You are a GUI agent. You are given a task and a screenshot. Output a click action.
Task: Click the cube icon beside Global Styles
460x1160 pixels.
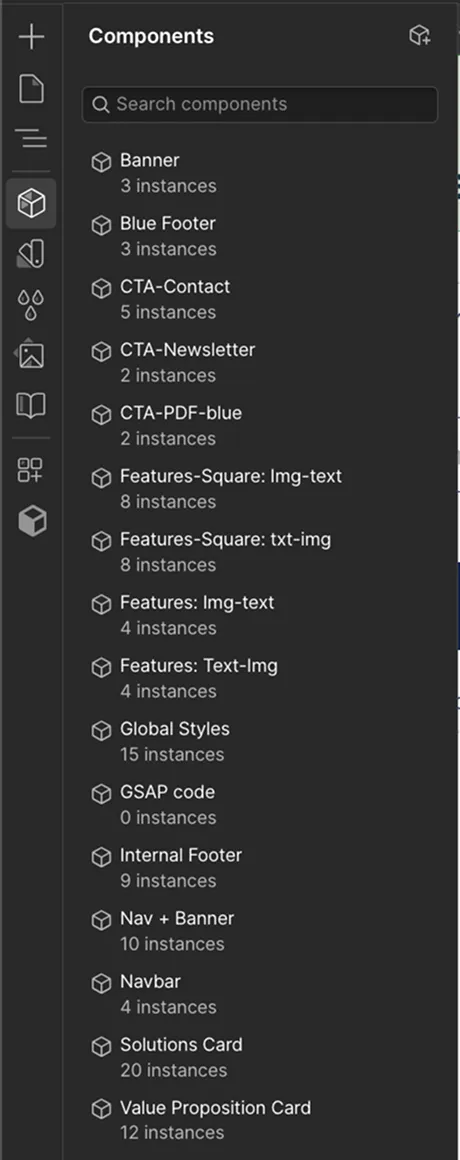101,731
